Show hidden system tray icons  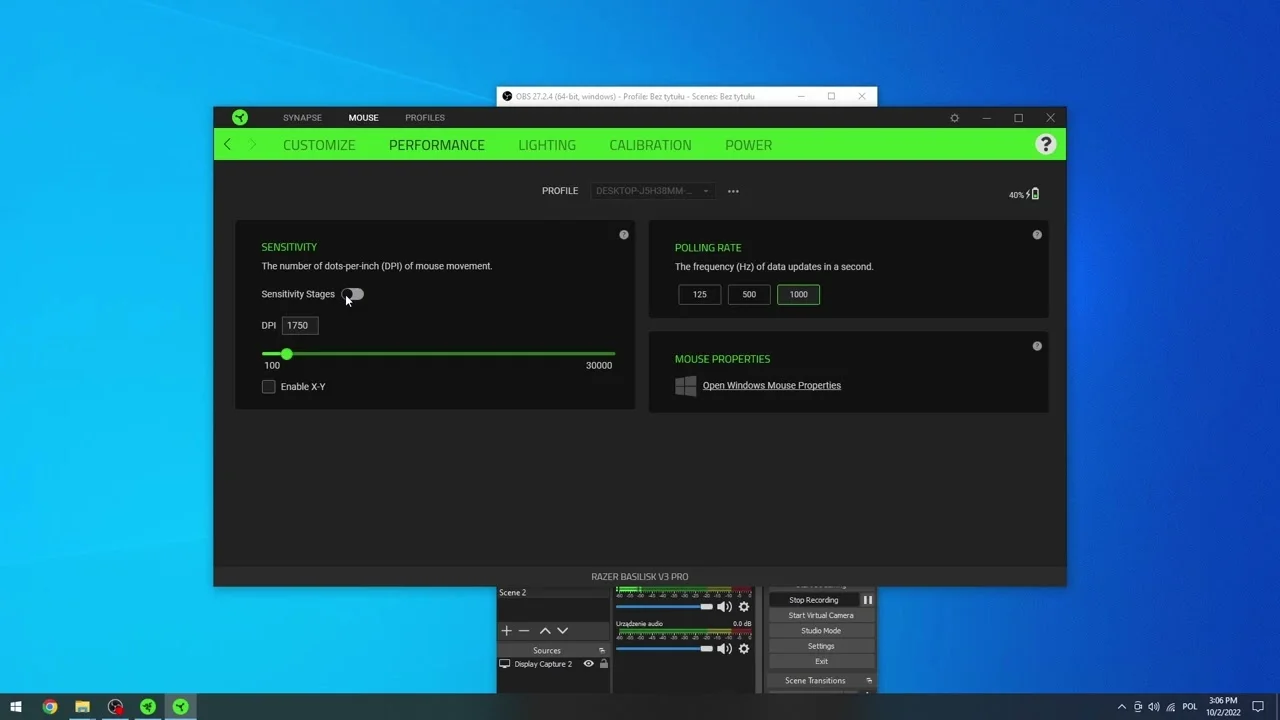[x=1121, y=707]
